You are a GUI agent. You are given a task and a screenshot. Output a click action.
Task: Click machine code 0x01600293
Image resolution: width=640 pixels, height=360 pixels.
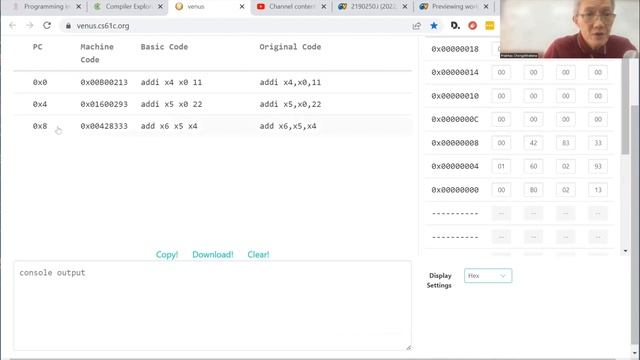104,104
